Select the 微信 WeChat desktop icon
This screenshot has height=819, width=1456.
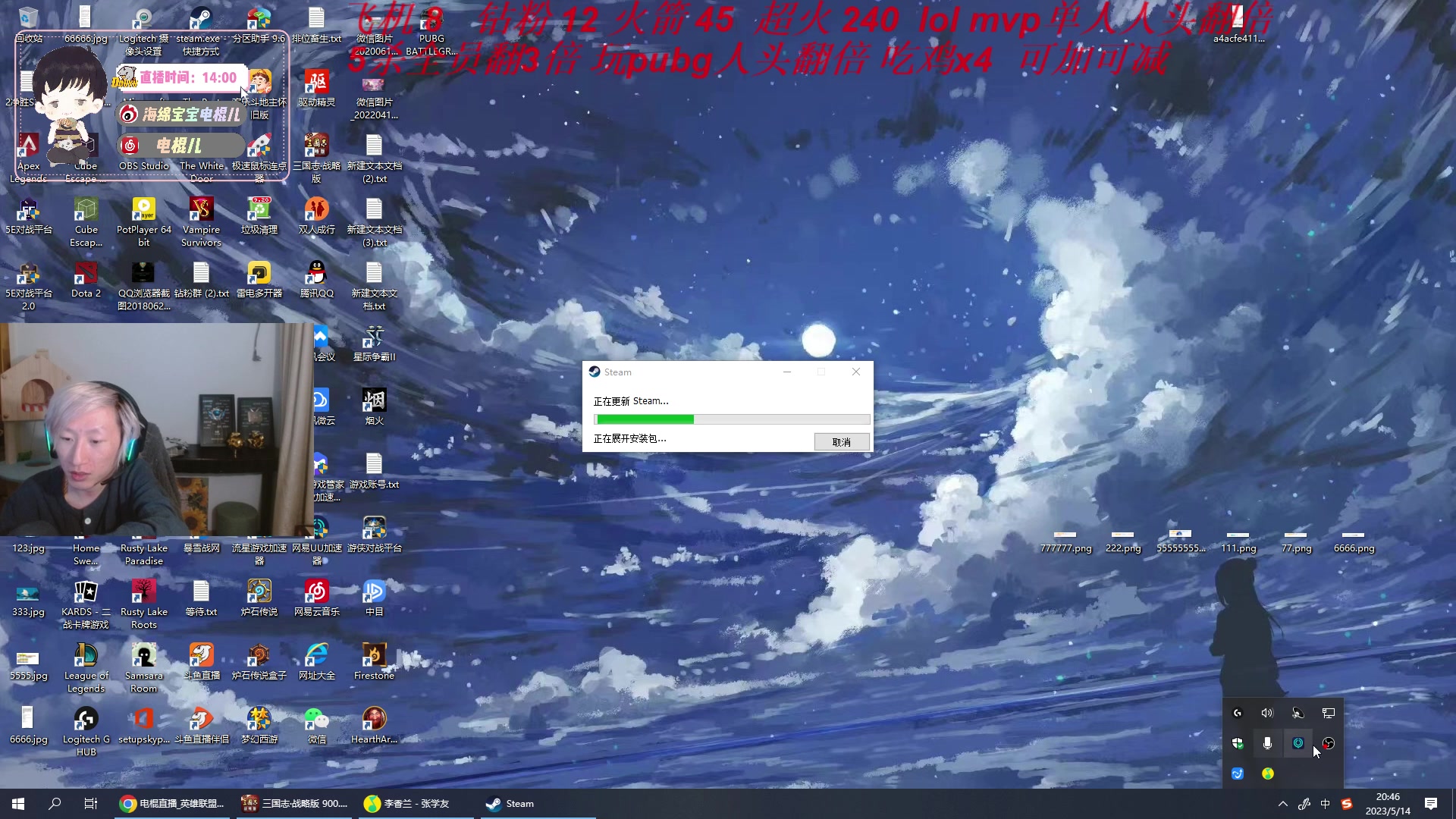click(x=316, y=725)
